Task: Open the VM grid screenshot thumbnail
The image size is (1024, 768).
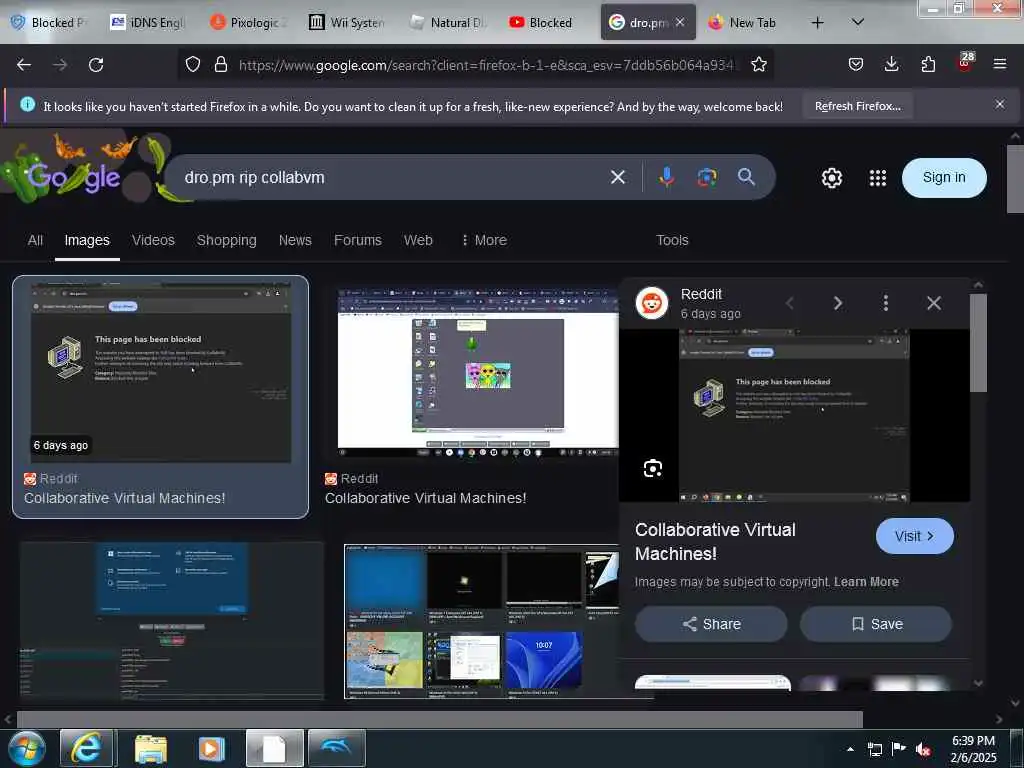Action: point(481,621)
